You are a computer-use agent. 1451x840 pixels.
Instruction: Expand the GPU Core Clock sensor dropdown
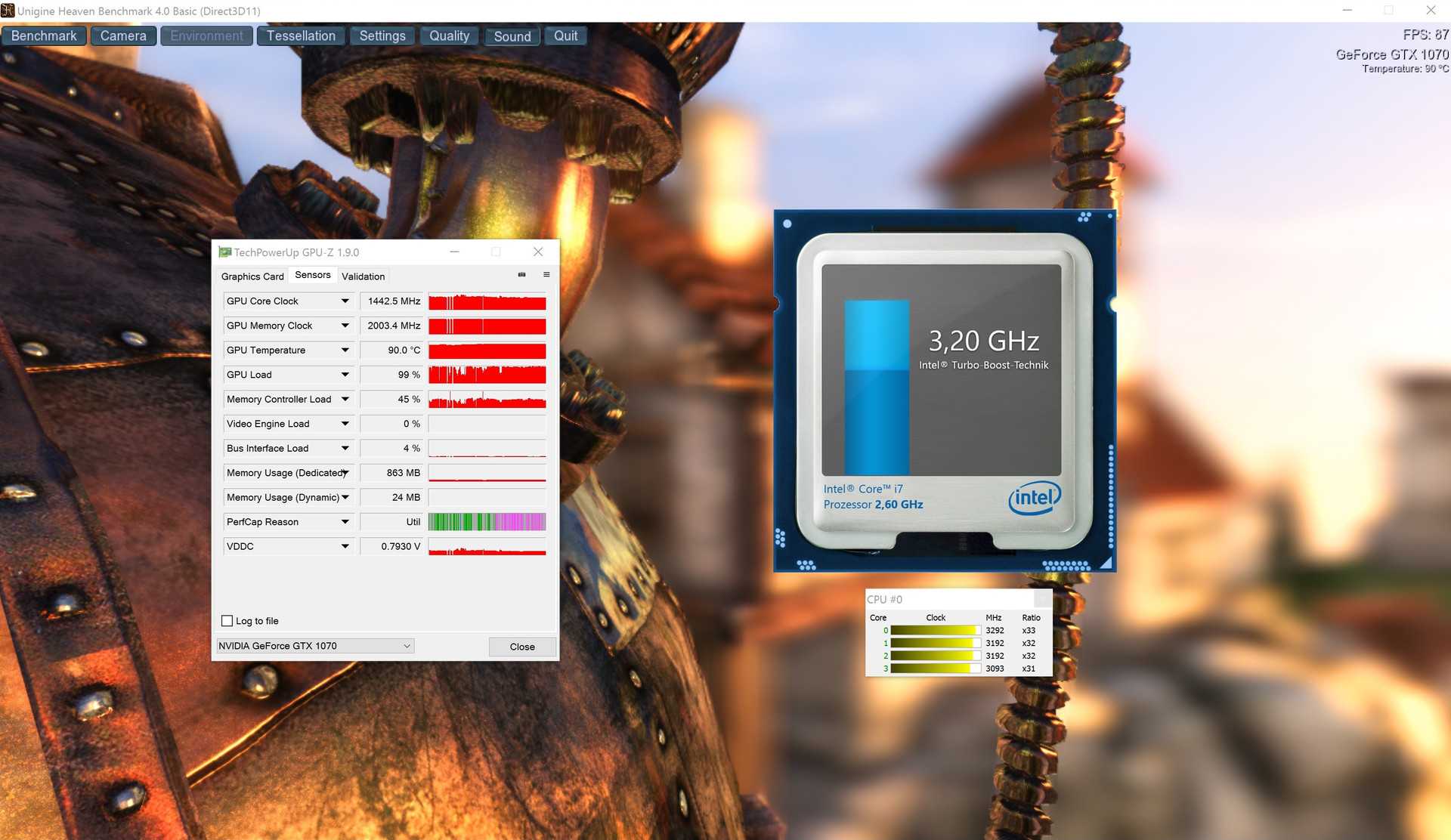pyautogui.click(x=345, y=301)
